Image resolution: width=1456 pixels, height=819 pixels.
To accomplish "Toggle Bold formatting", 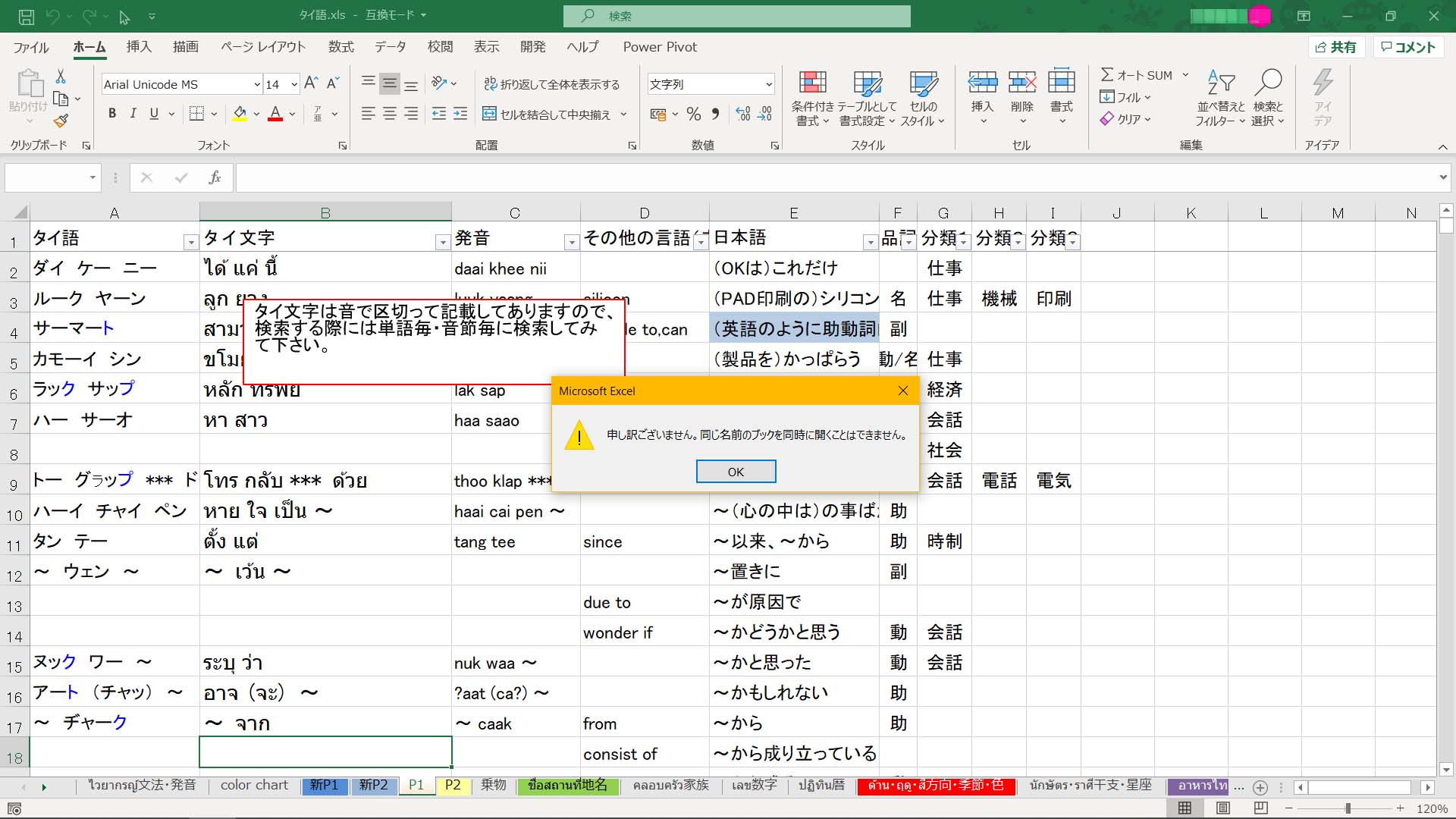I will tap(112, 114).
